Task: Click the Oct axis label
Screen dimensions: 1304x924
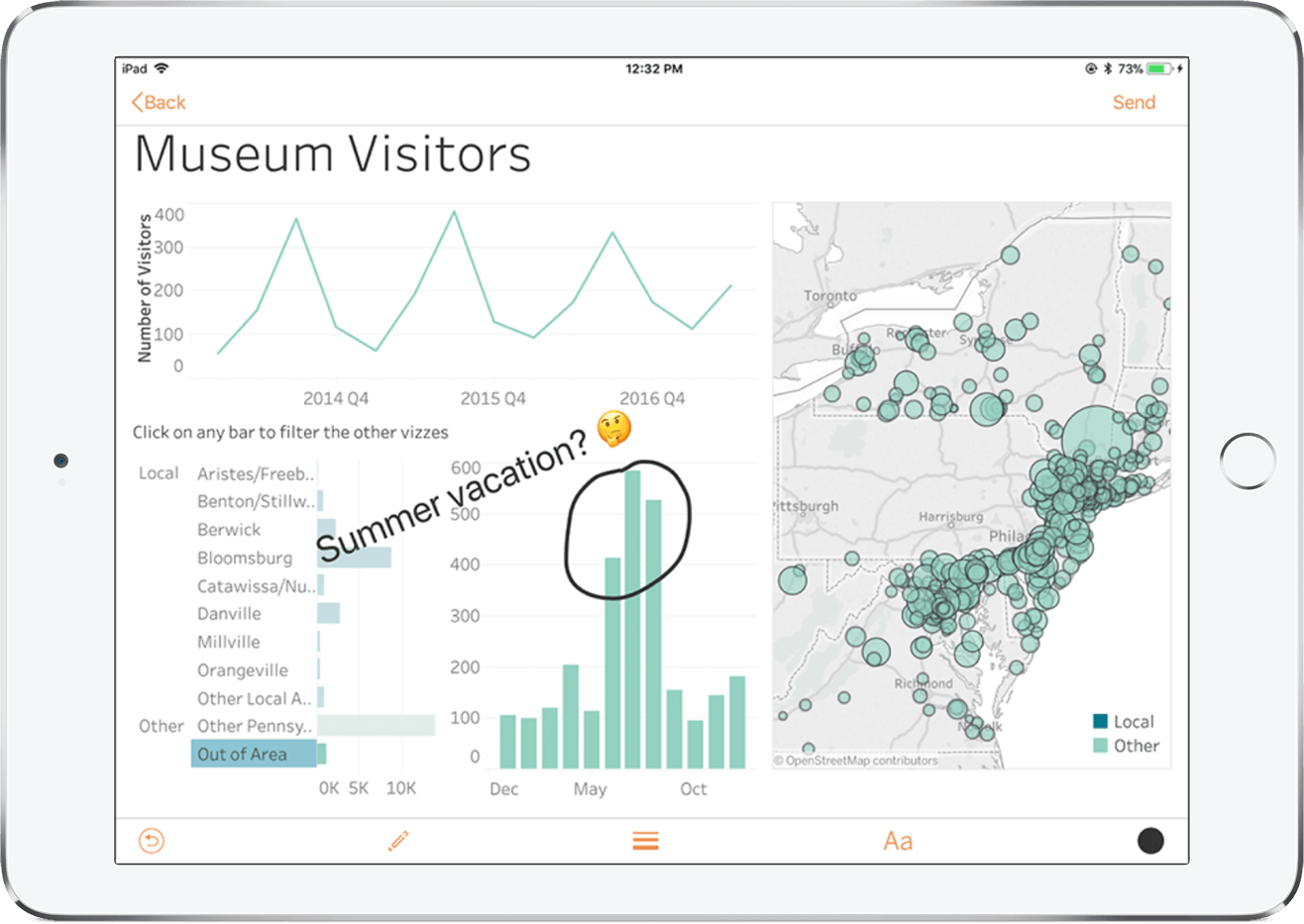Action: [694, 788]
